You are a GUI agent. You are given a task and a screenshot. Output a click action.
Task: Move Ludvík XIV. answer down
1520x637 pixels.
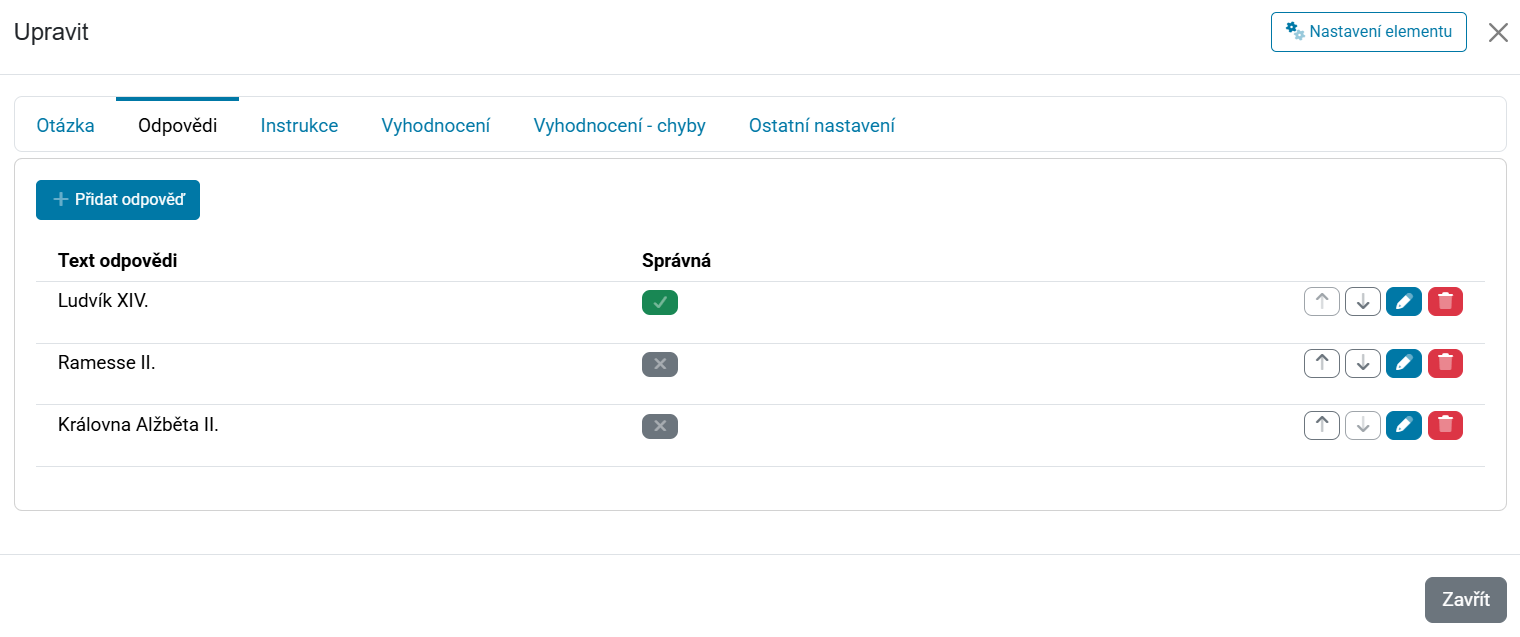[1363, 301]
